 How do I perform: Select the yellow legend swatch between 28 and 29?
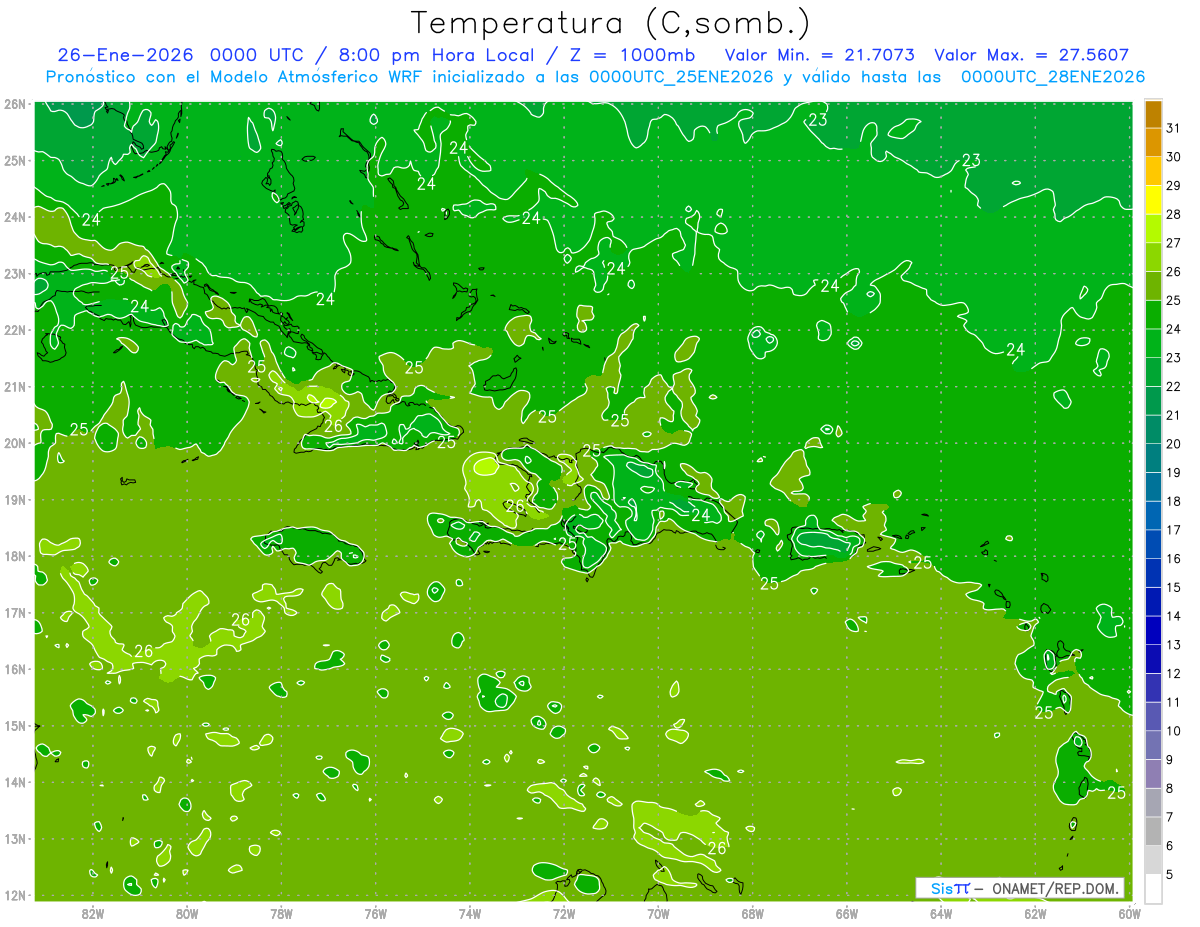click(1153, 199)
